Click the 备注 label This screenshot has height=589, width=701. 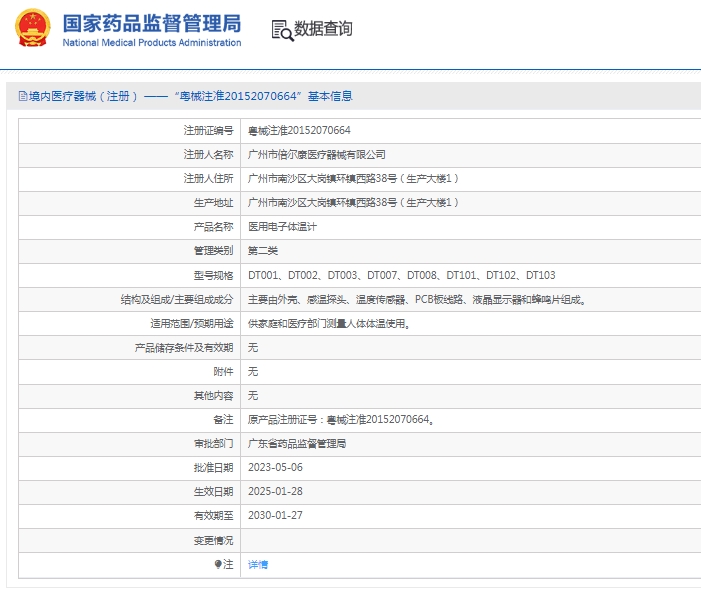tap(223, 420)
